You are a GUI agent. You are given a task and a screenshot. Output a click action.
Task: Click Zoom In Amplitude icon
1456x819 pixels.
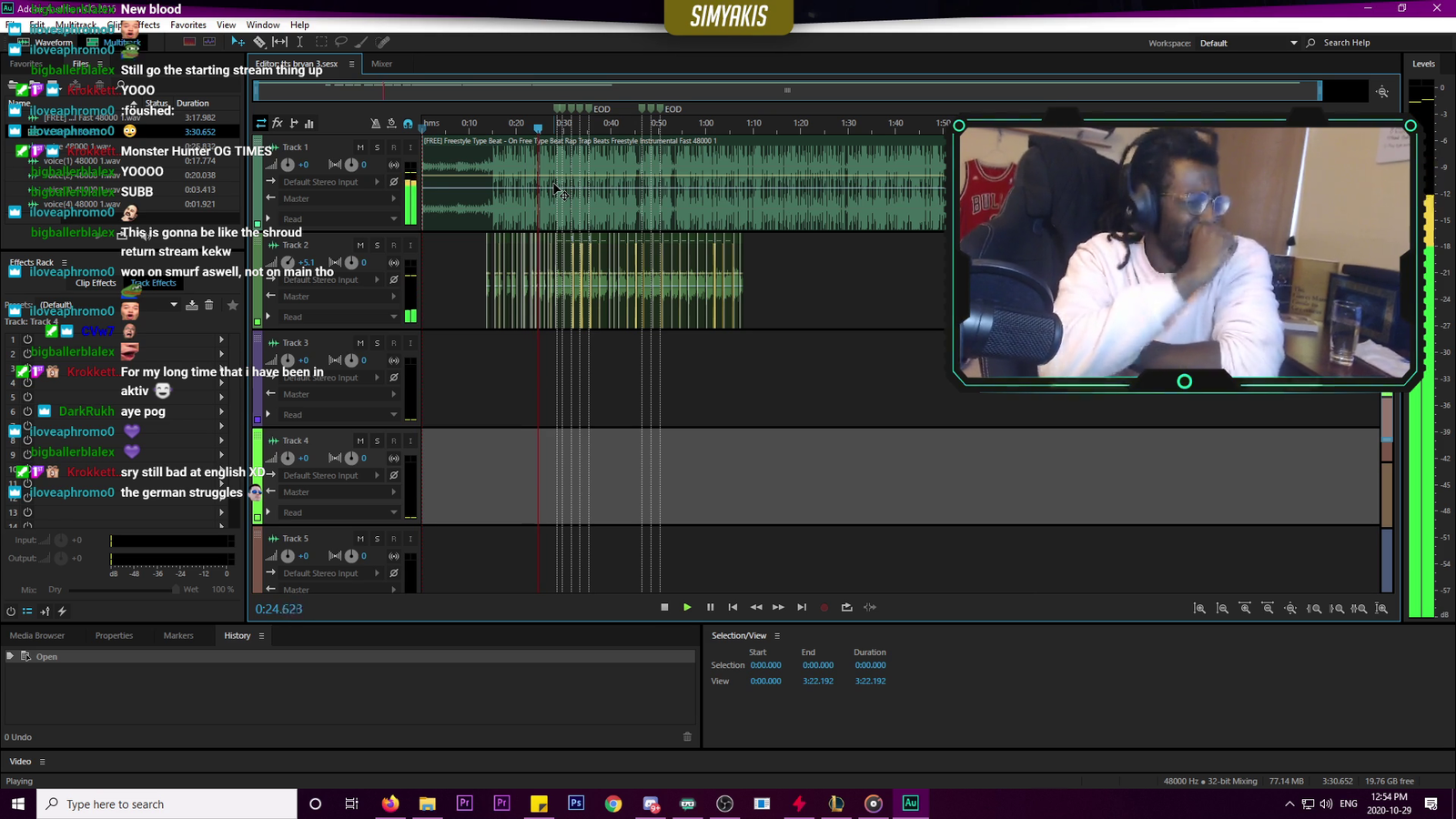(x=1199, y=608)
